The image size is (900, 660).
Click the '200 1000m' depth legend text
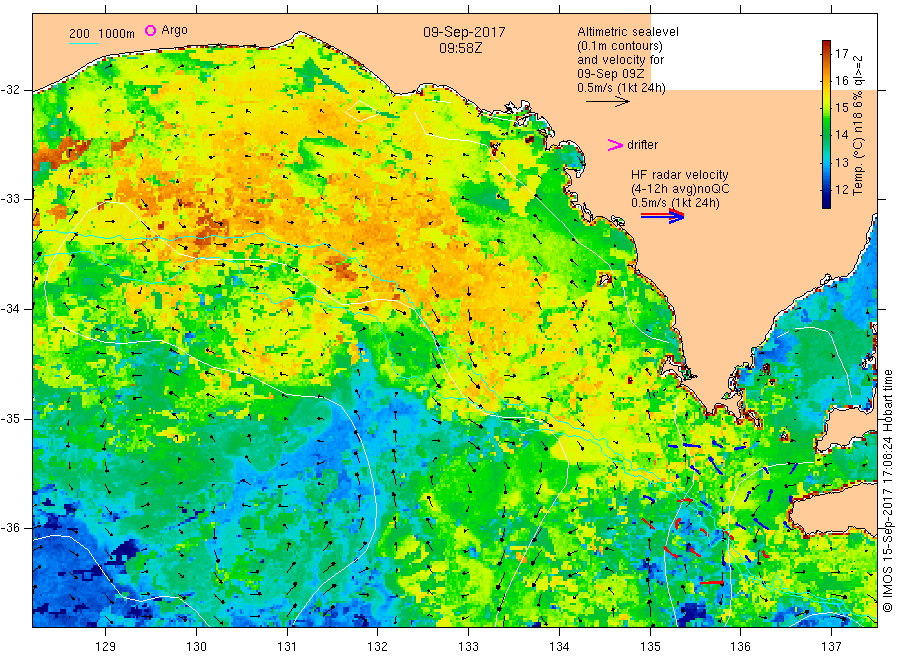pos(102,33)
